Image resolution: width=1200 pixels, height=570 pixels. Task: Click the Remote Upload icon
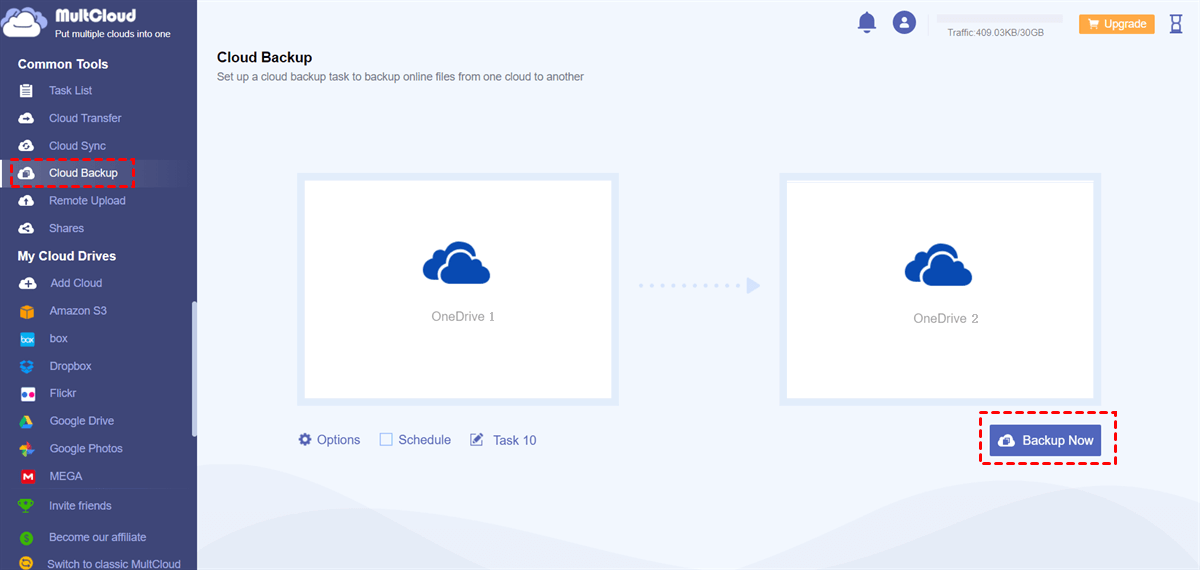27,201
